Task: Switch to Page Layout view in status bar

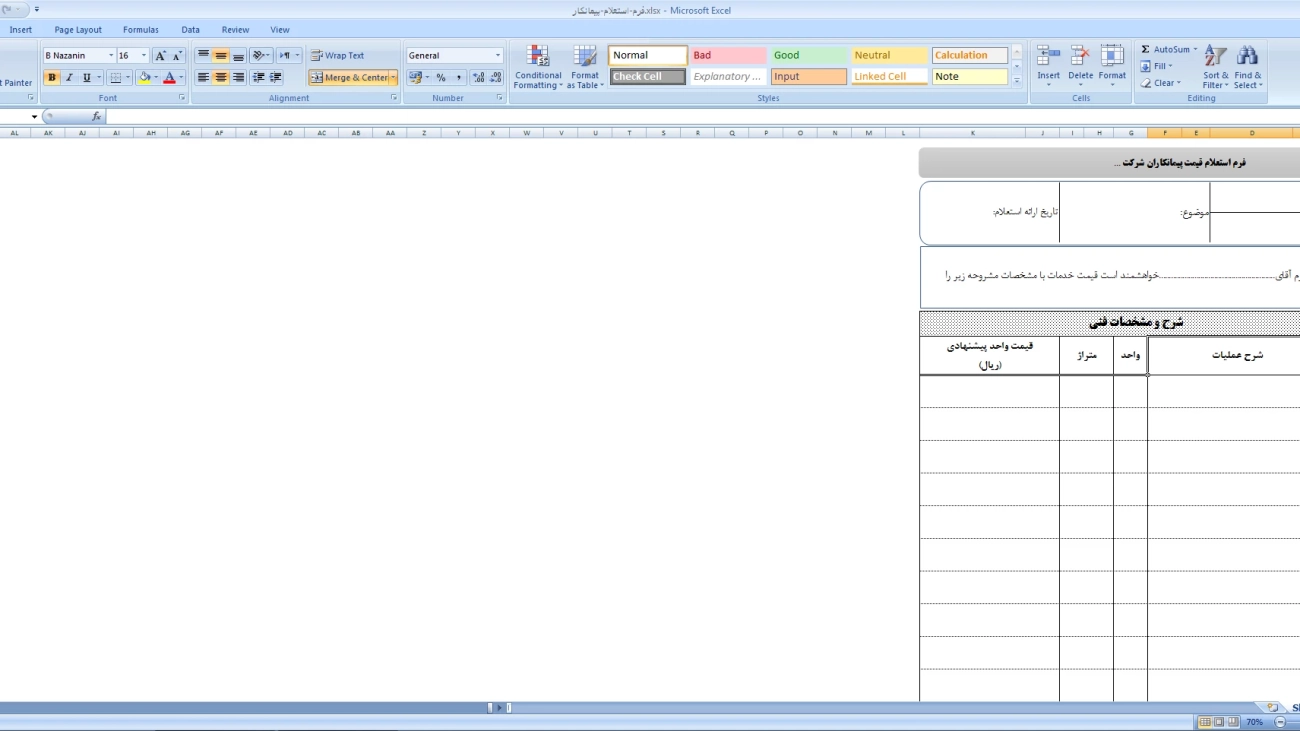Action: coord(1219,722)
